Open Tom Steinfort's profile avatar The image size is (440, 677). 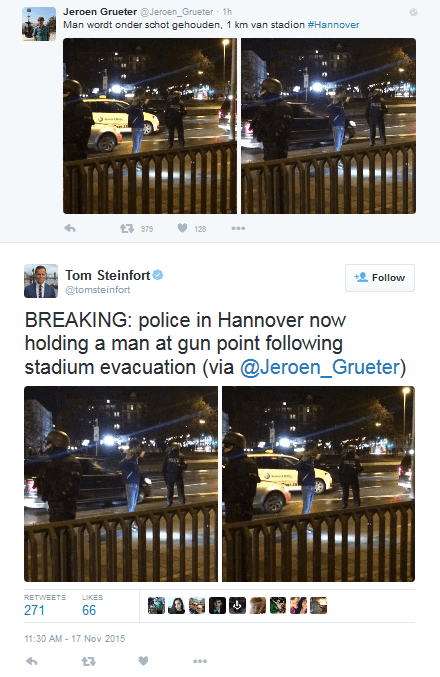[41, 281]
